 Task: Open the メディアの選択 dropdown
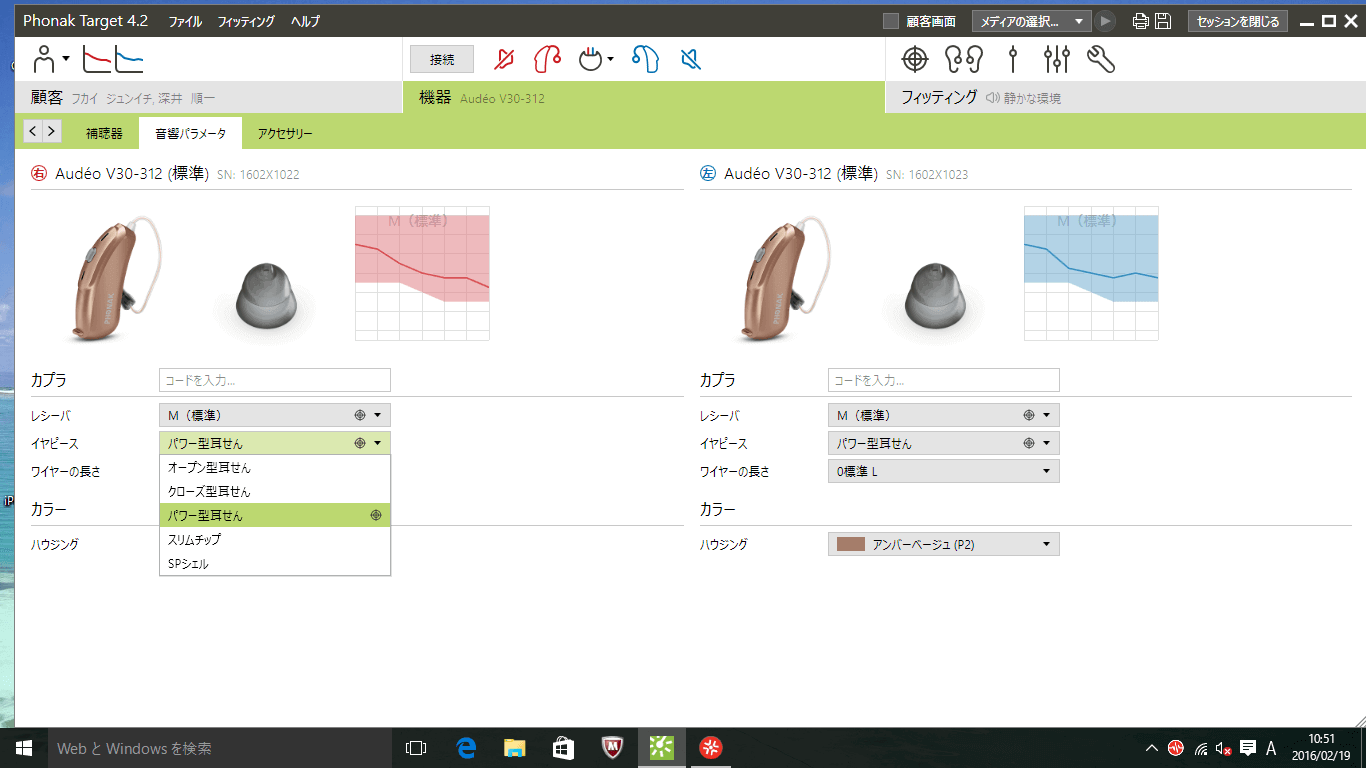pyautogui.click(x=1033, y=21)
